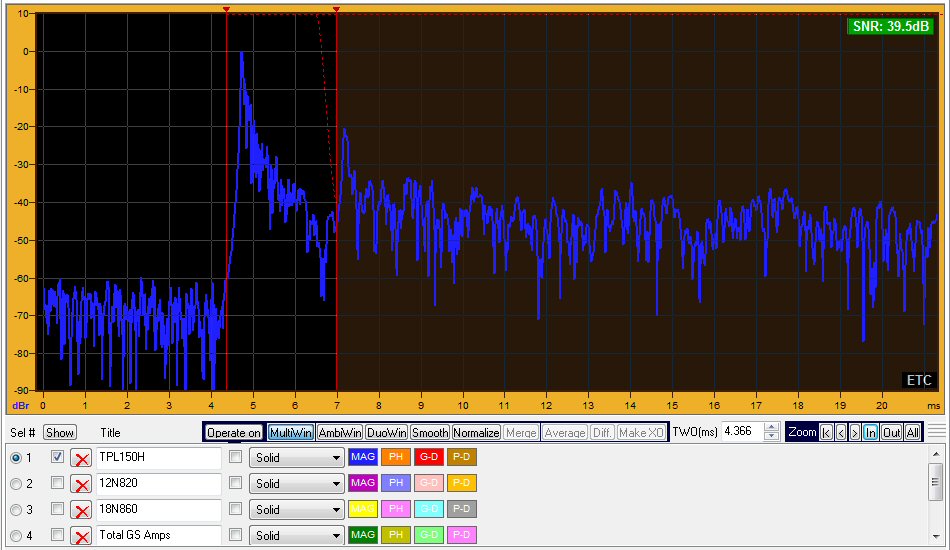Click brown P-D color swatch for TPL150H
Screen dimensions: 950x550
point(462,457)
